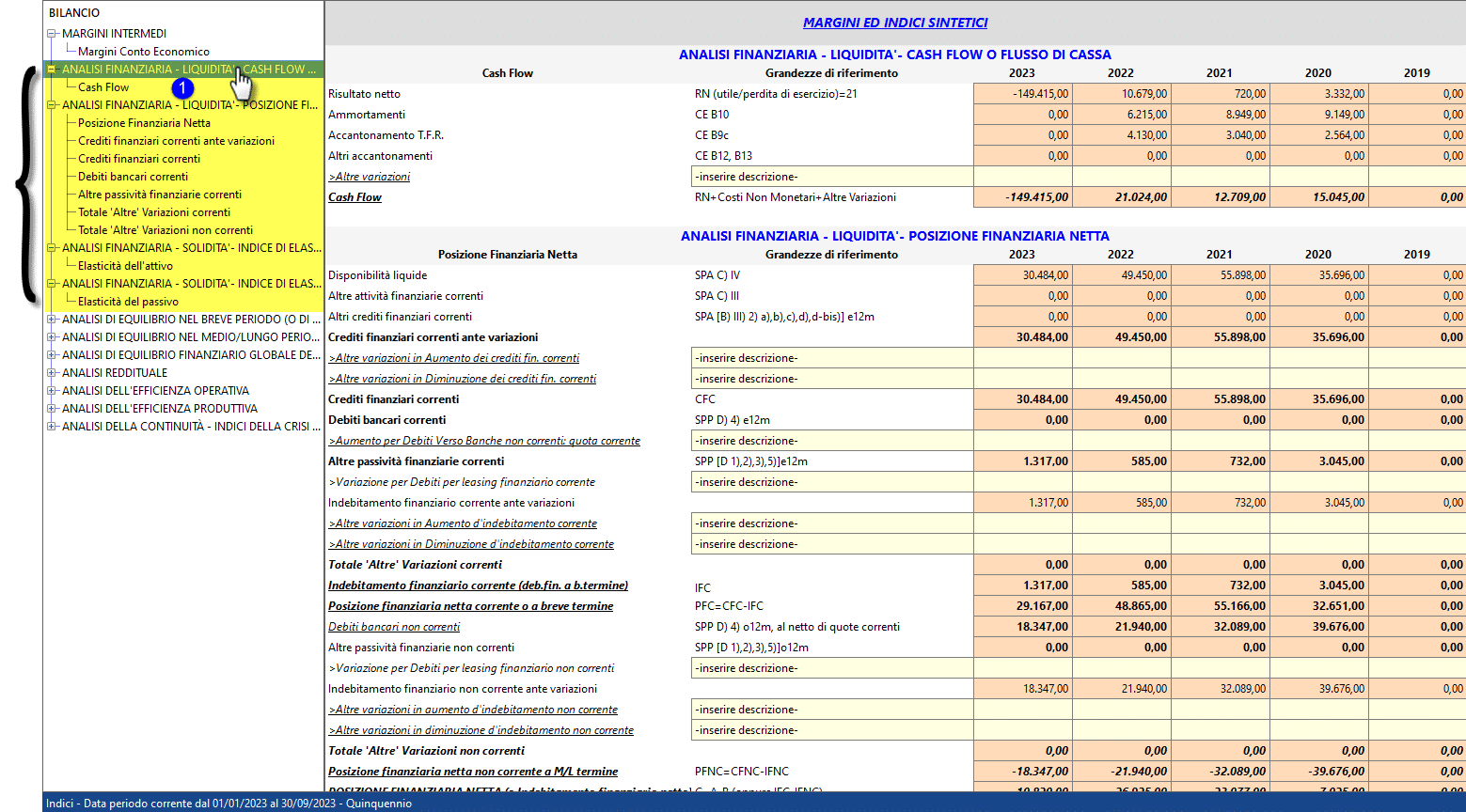Select the BILANCIO root label

(x=74, y=13)
